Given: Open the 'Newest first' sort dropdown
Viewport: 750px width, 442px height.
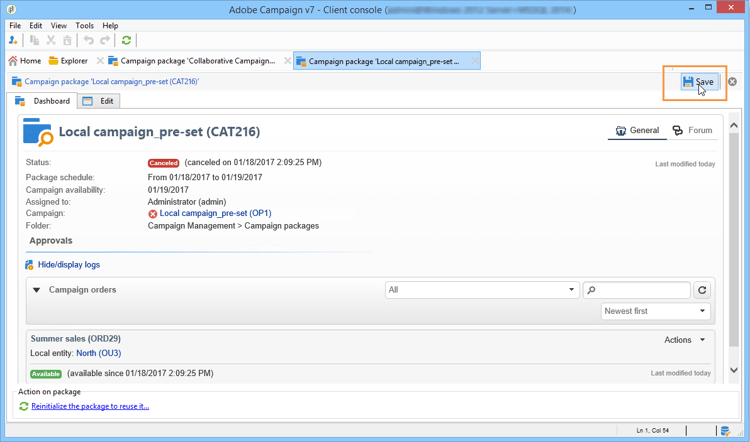Looking at the screenshot, I should (x=655, y=311).
